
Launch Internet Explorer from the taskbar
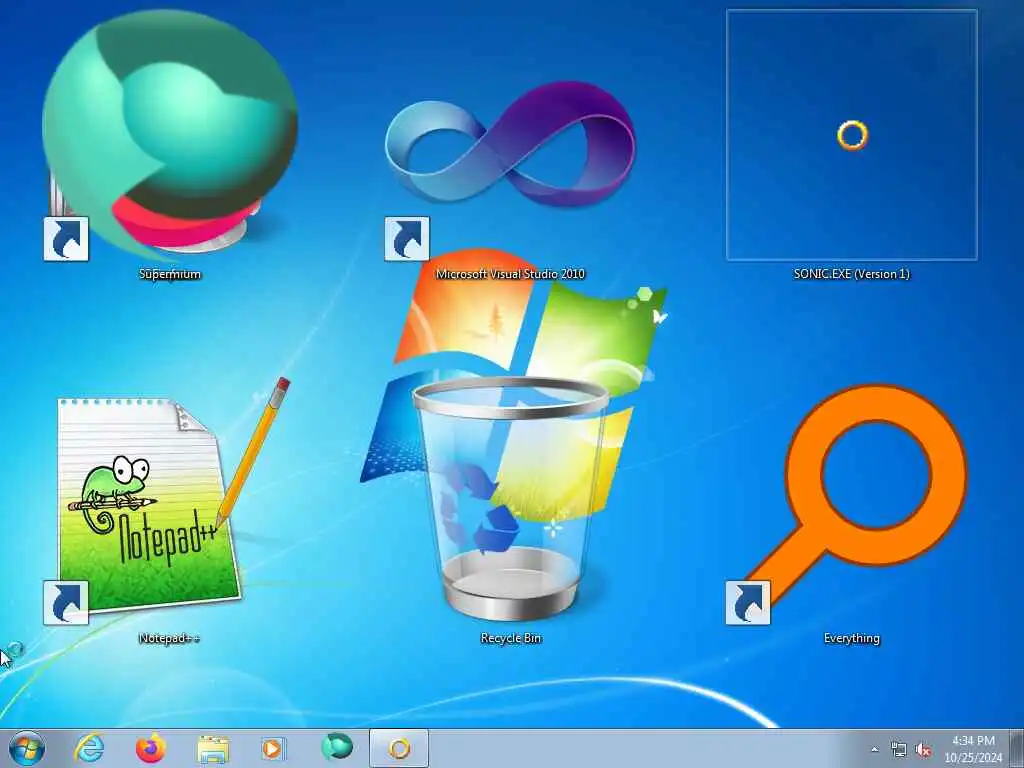click(x=89, y=748)
